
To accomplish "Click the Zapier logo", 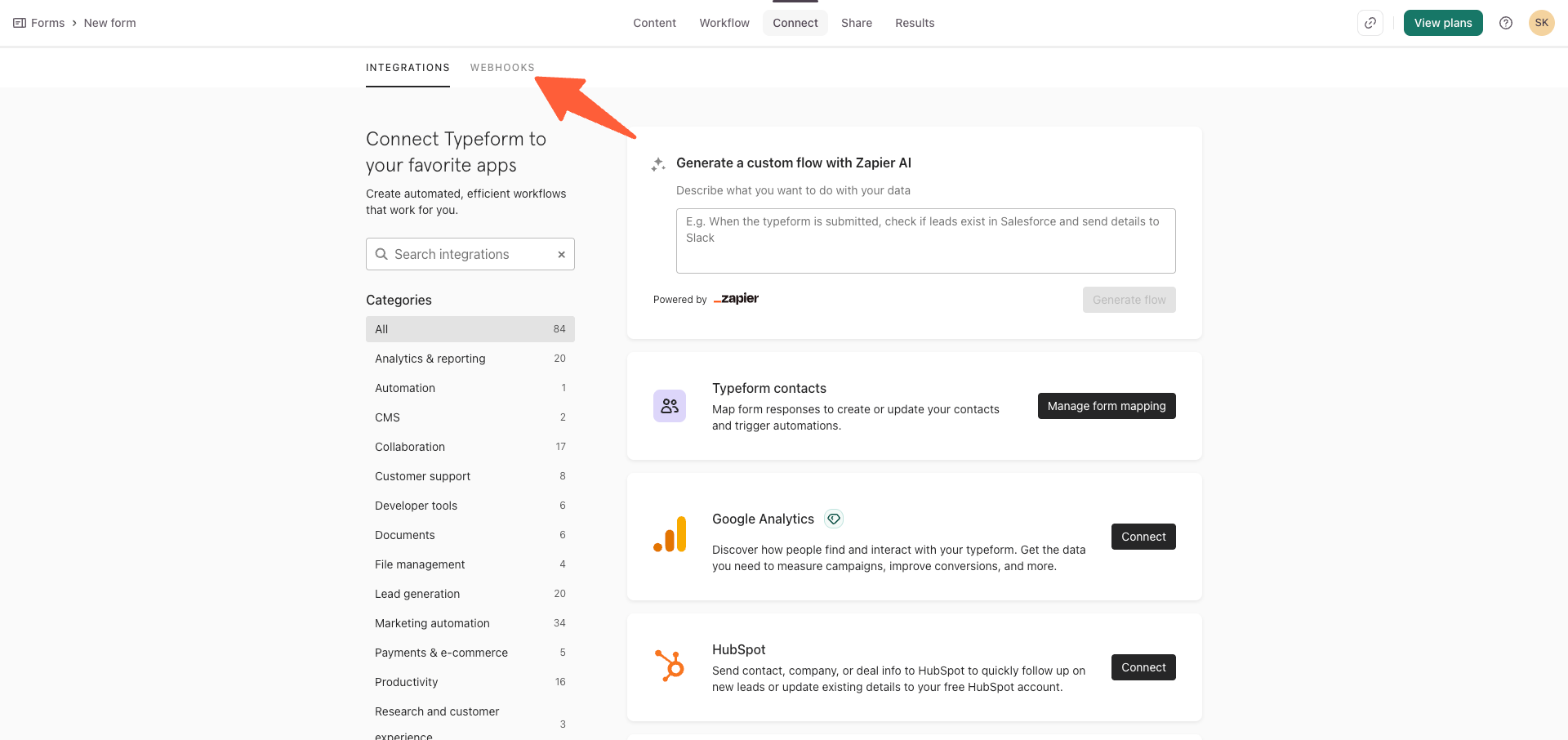I will coord(736,299).
